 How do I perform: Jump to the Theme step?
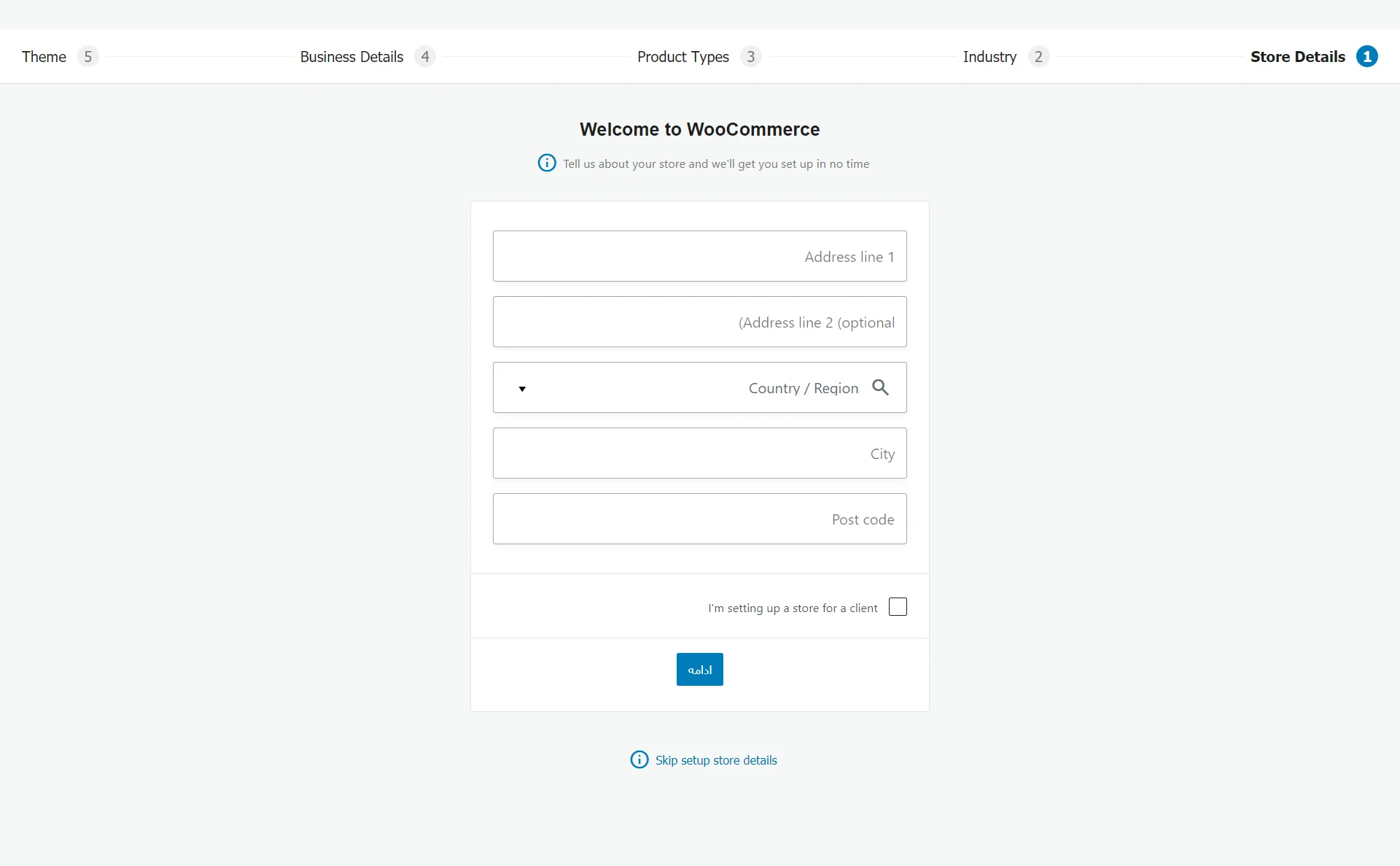[44, 57]
